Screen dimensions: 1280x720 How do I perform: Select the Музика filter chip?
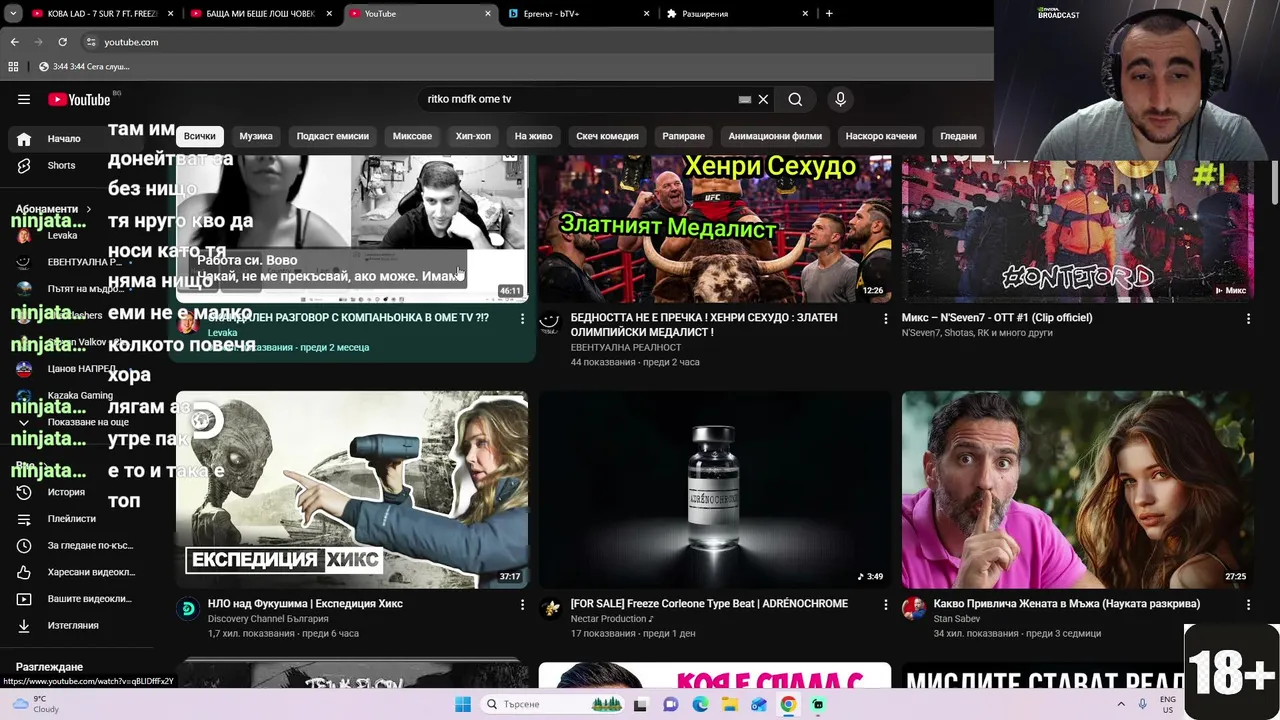click(256, 136)
